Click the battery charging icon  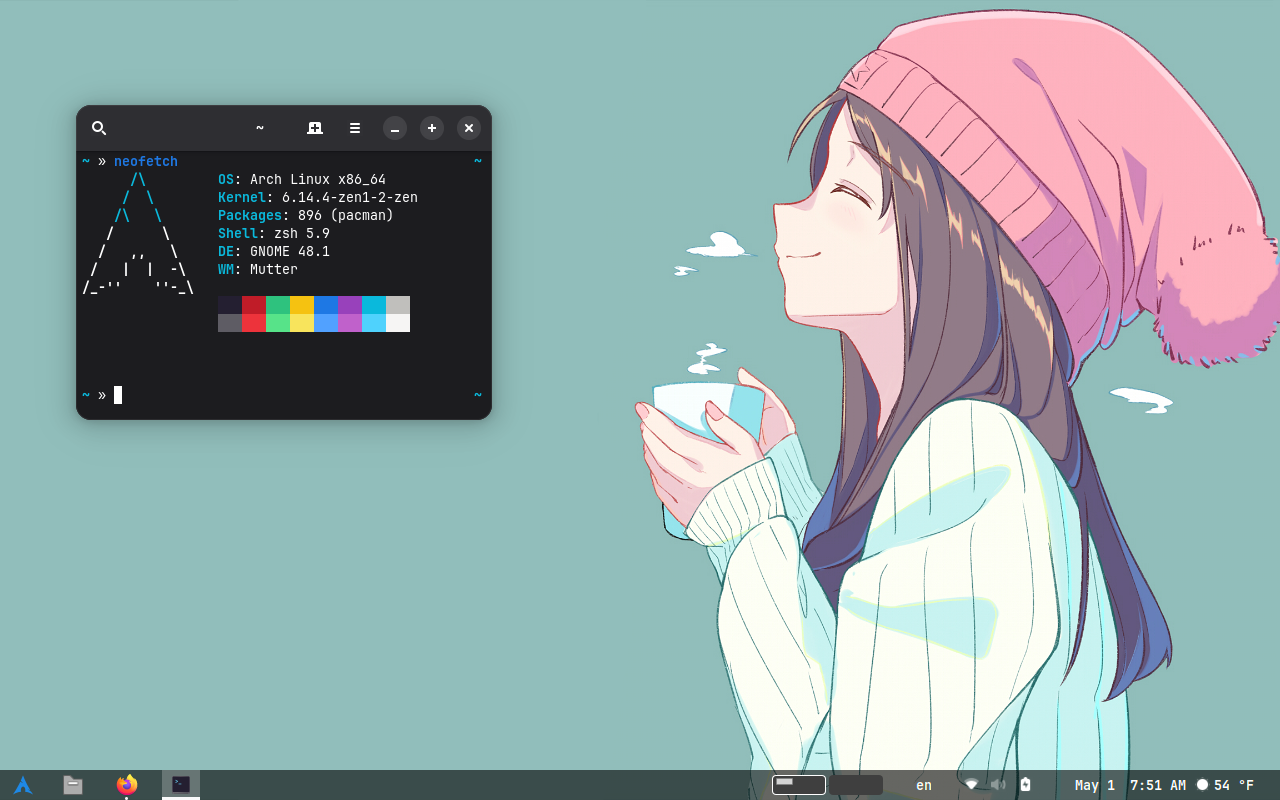pyautogui.click(x=1025, y=785)
